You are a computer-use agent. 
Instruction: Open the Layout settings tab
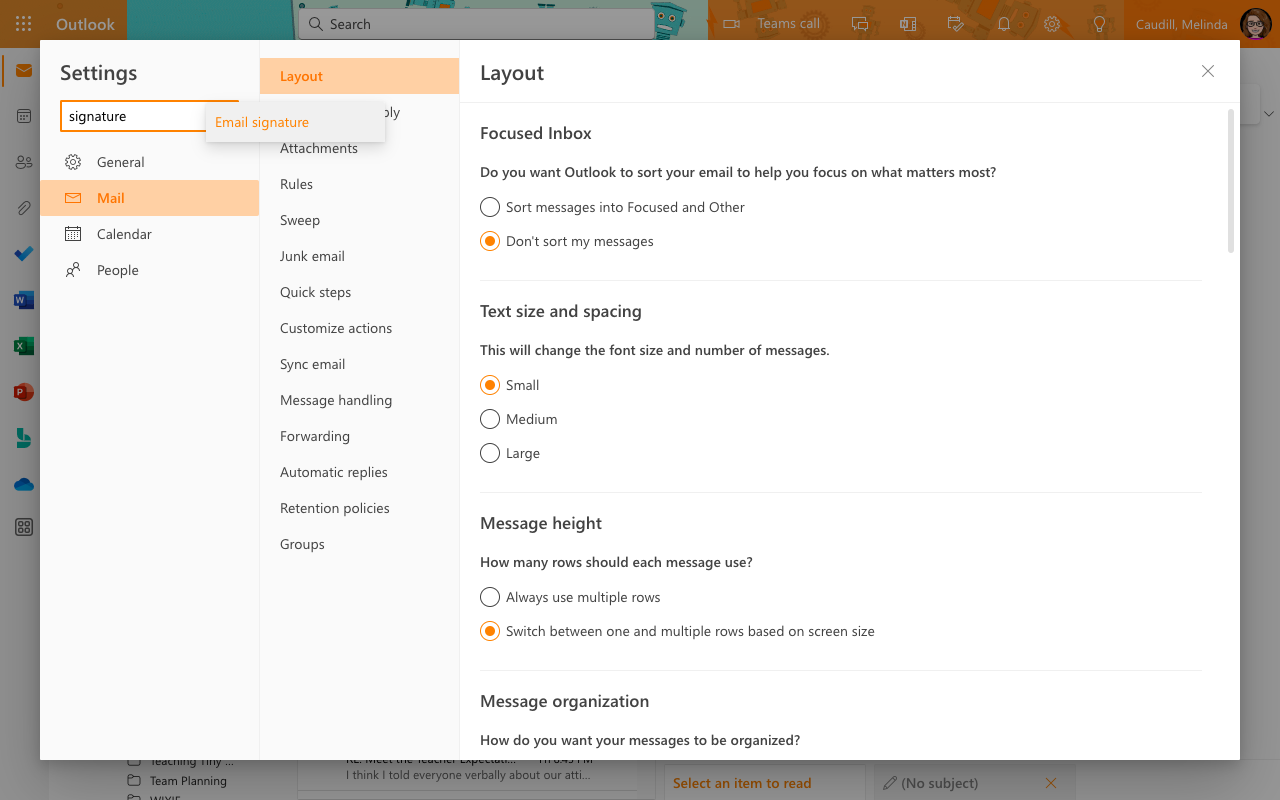[x=359, y=76]
